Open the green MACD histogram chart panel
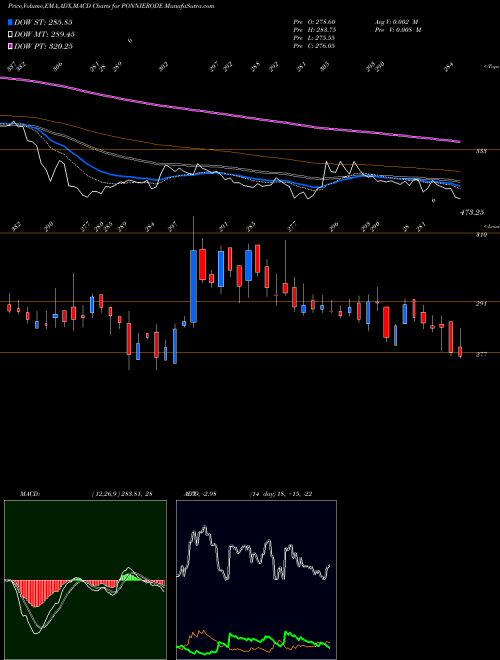Viewport: 500px width, 660px height. pos(85,580)
